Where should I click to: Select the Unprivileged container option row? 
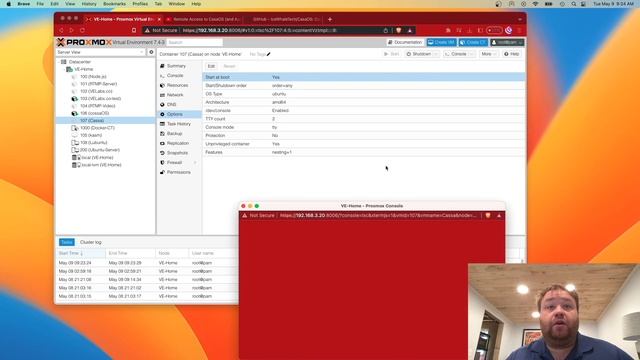(363, 144)
